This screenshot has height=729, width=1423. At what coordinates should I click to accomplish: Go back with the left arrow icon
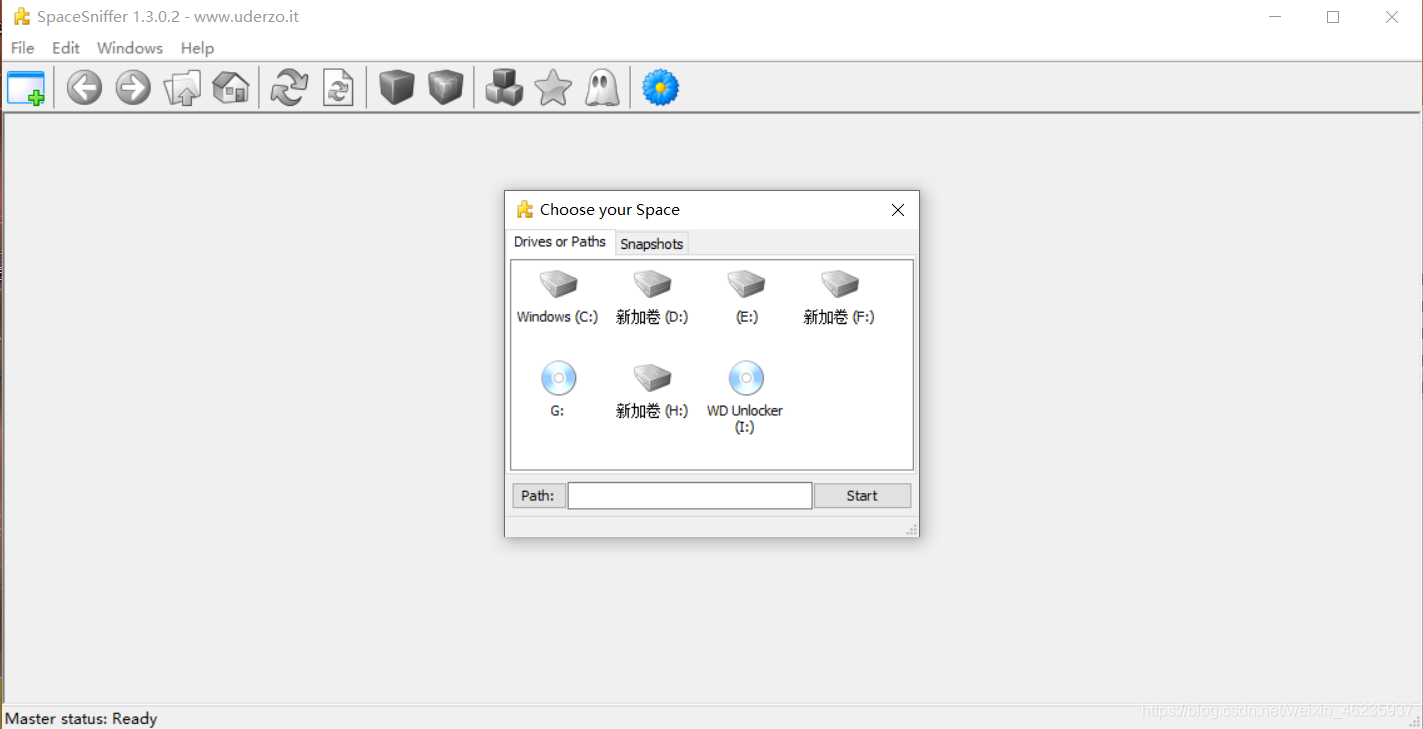[x=84, y=88]
